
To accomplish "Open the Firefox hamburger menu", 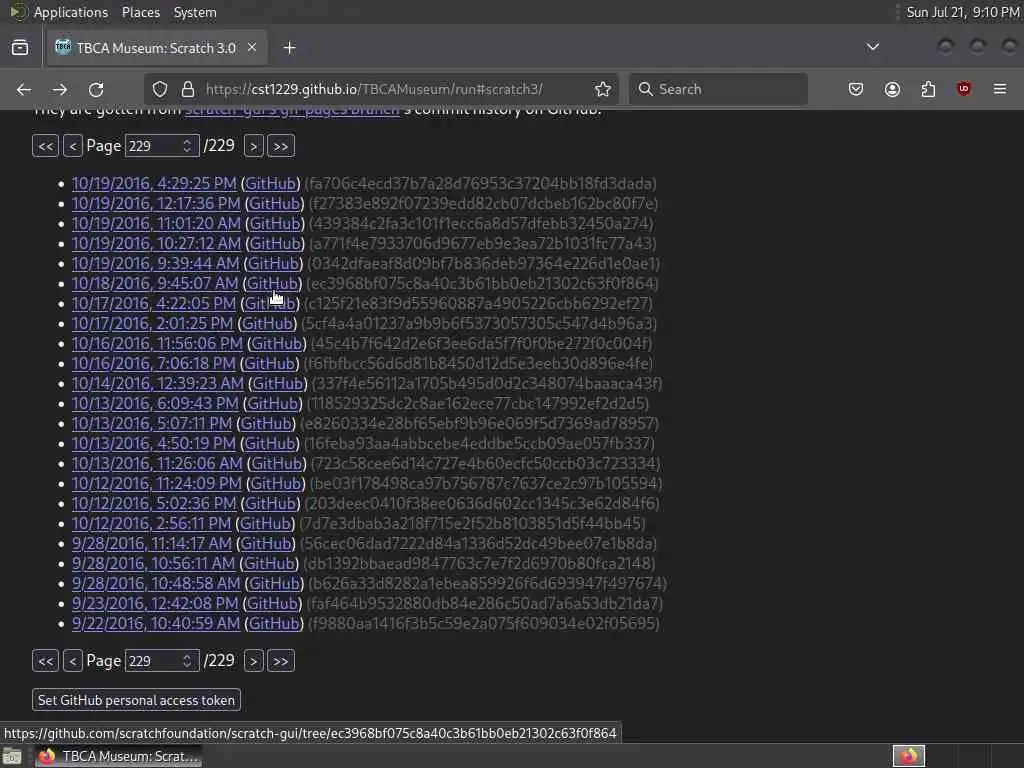I will (1000, 89).
